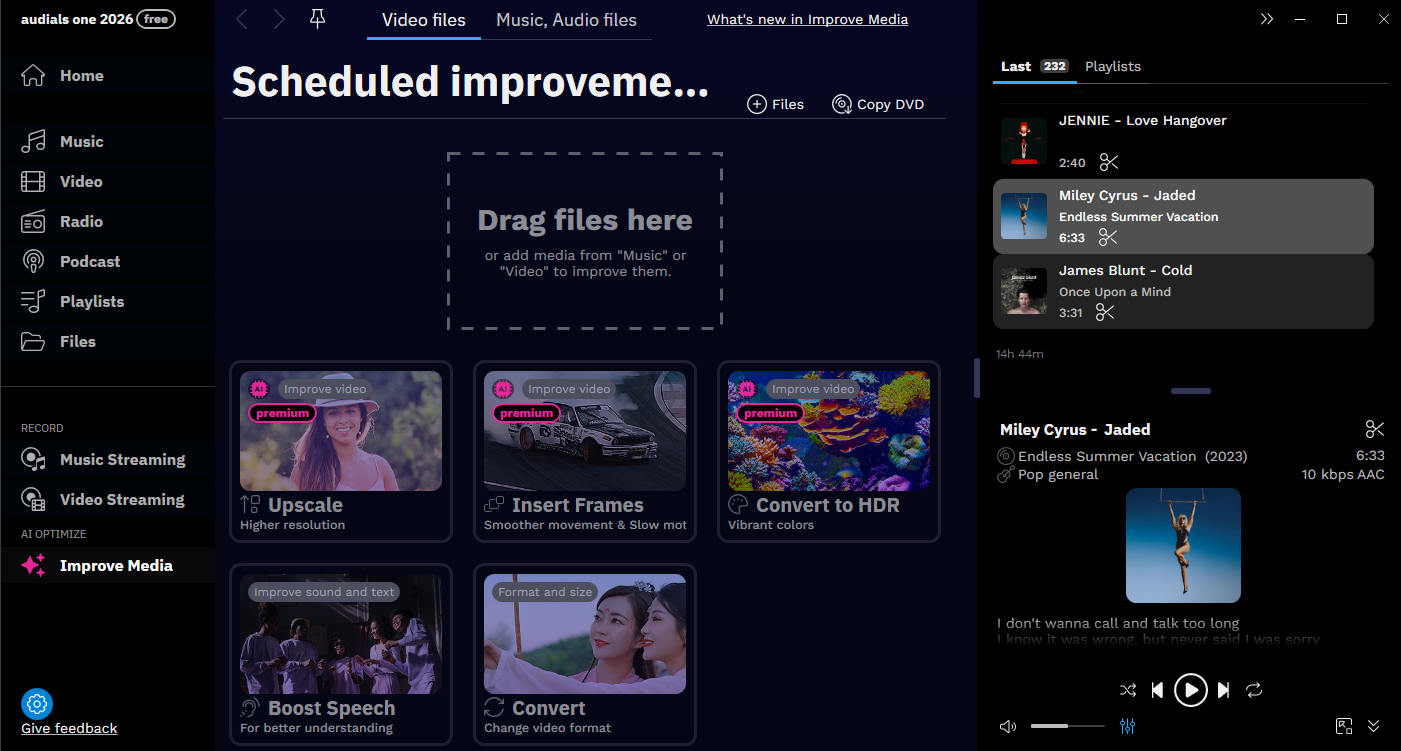The width and height of the screenshot is (1401, 751).
Task: Mute the volume with the speaker icon
Action: click(1007, 725)
